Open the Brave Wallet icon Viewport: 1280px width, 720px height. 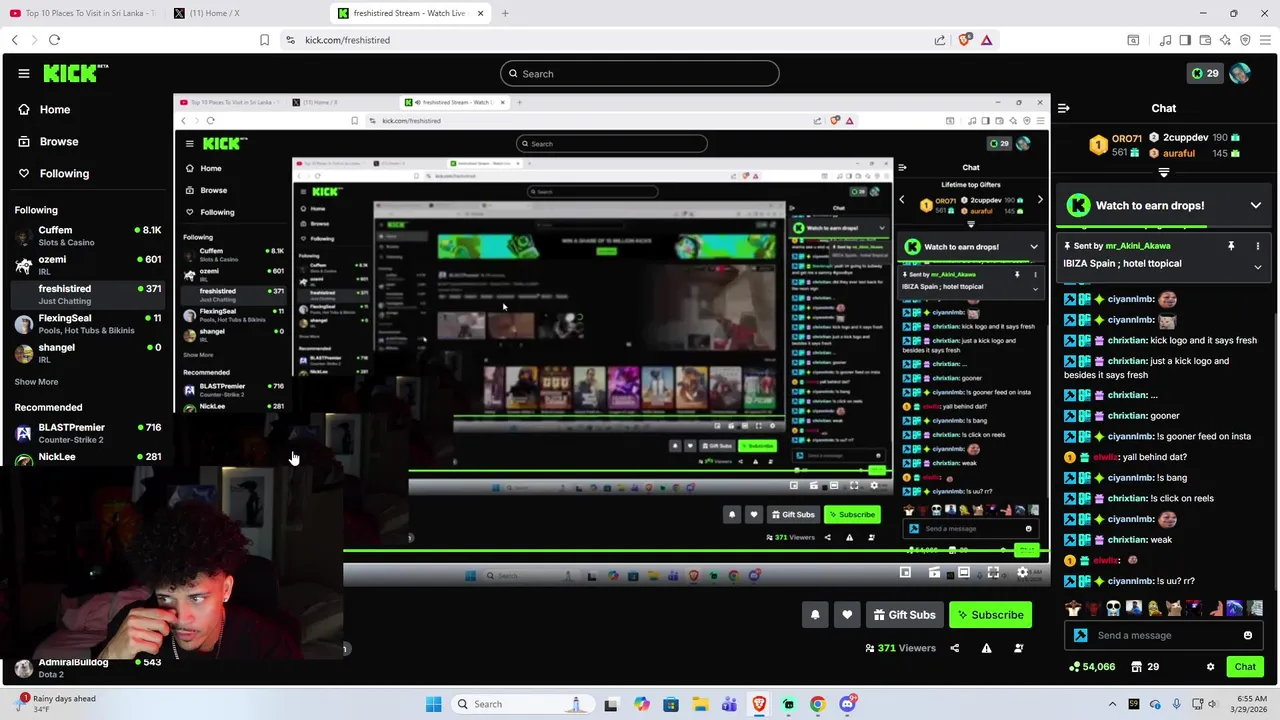(1205, 40)
